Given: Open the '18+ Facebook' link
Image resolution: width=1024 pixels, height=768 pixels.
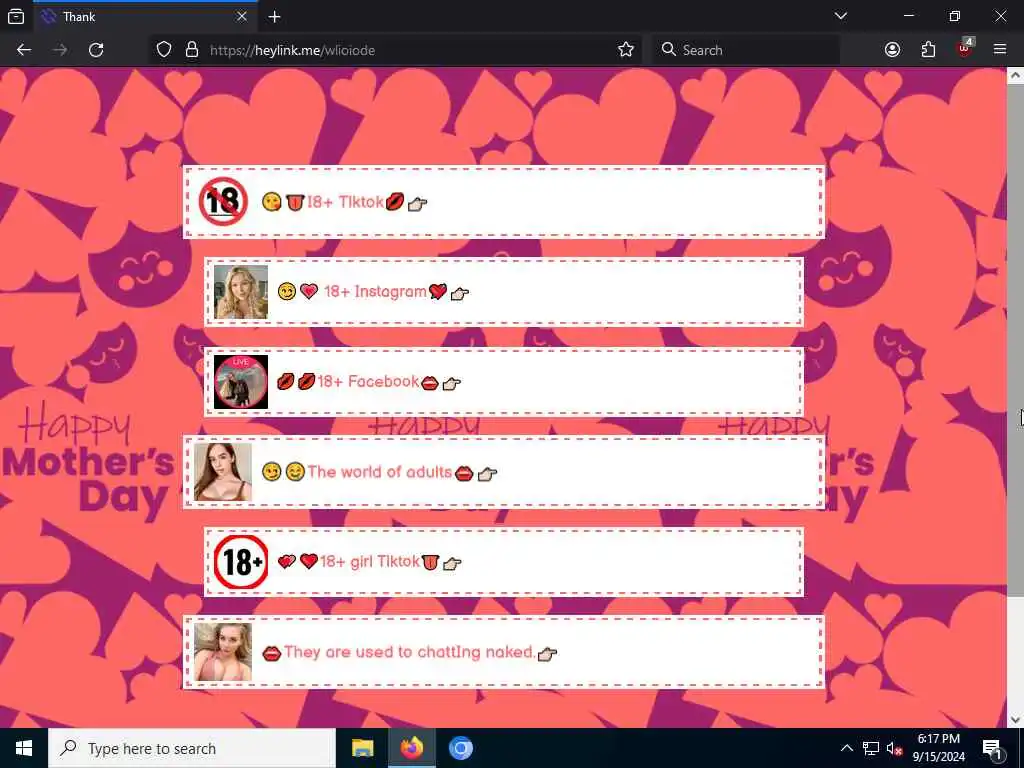Looking at the screenshot, I should (504, 382).
